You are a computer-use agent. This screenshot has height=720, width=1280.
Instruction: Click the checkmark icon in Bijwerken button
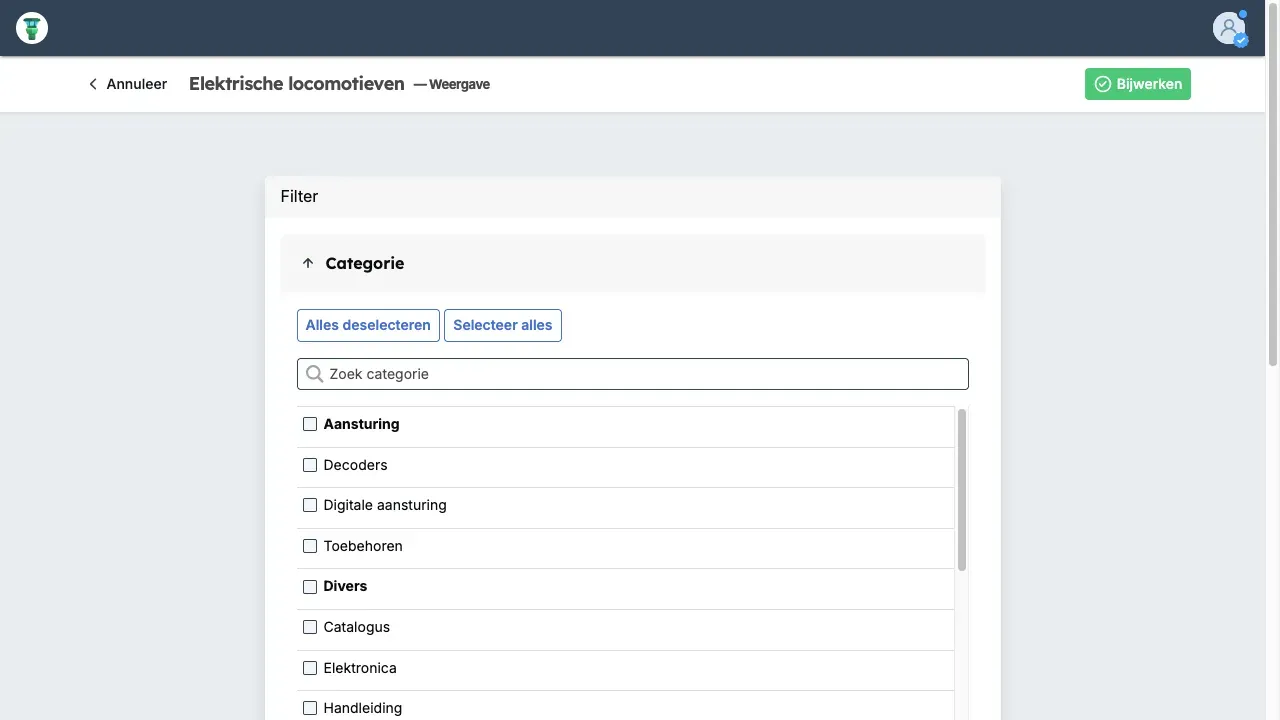[1103, 85]
